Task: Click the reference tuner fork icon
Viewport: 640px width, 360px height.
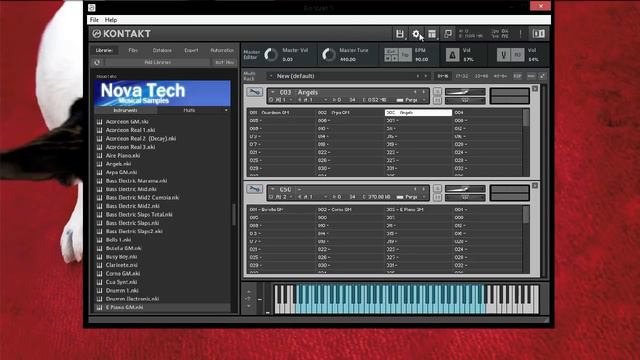Action: click(504, 55)
